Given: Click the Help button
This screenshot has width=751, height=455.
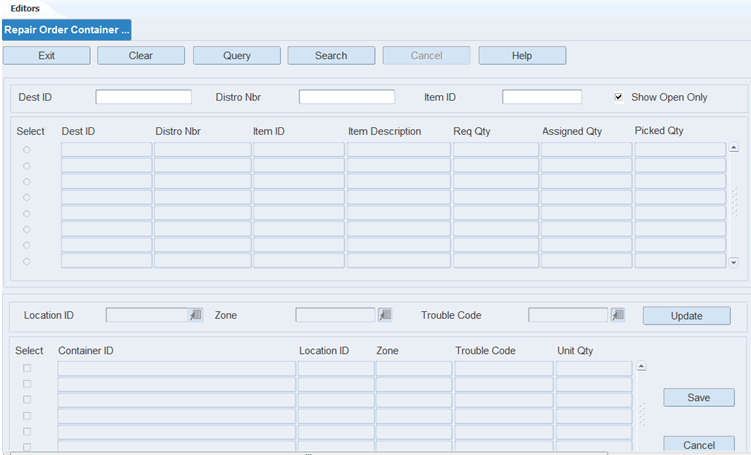Looking at the screenshot, I should tap(522, 56).
